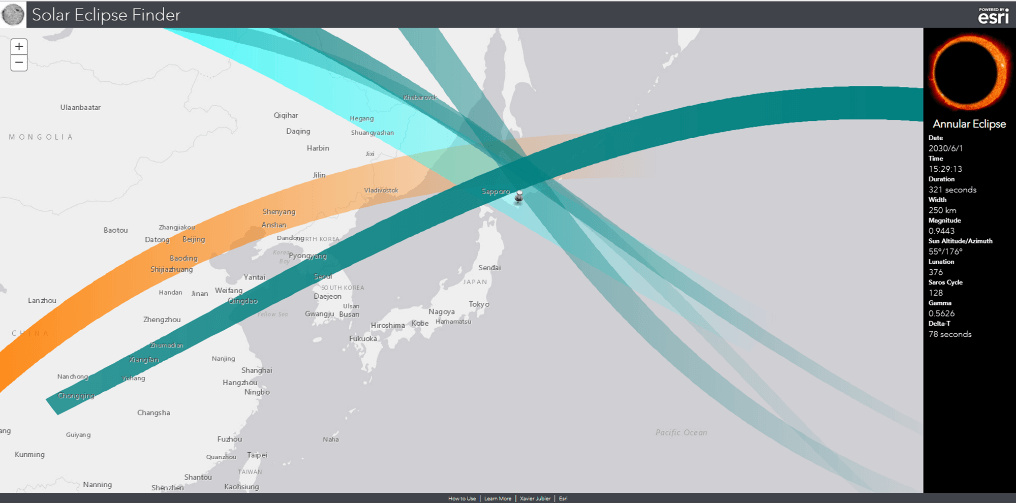Screen dimensions: 1016x503
Task: Click the moon logo in header
Action: pos(14,14)
